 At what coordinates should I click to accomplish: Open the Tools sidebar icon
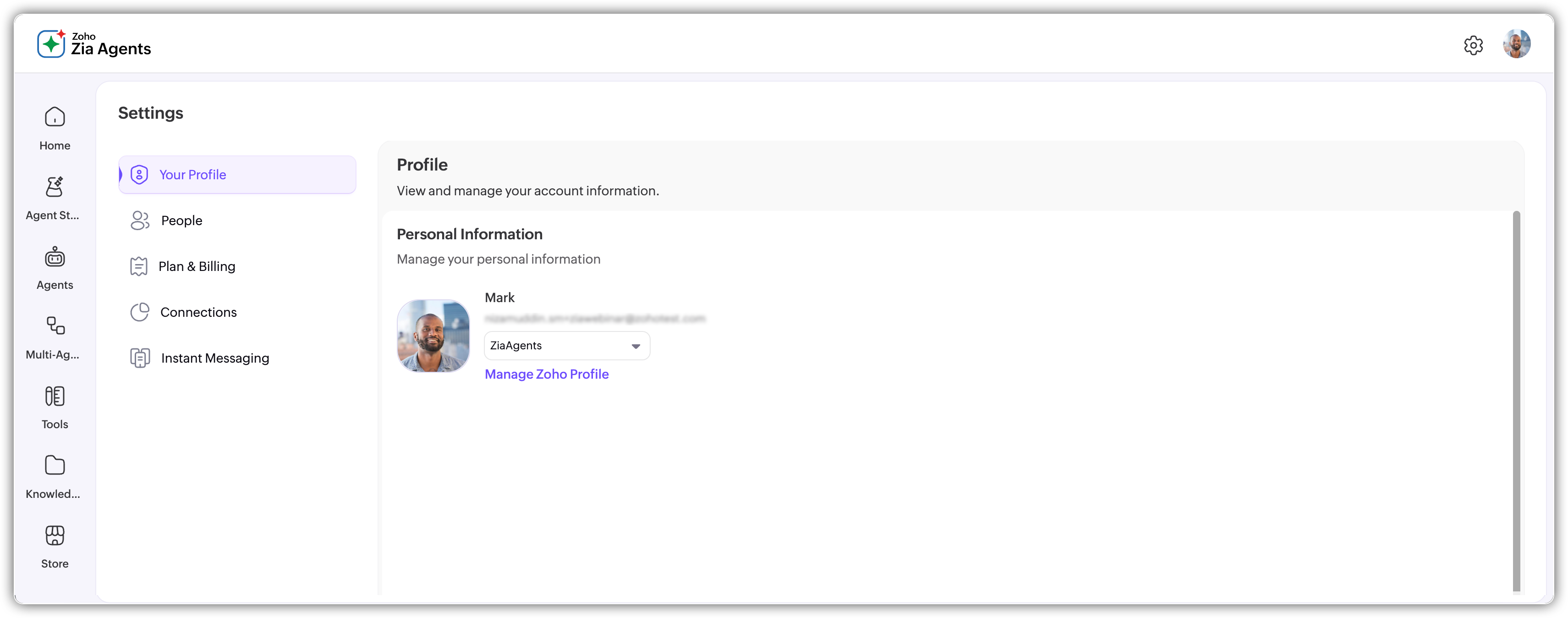tap(55, 397)
